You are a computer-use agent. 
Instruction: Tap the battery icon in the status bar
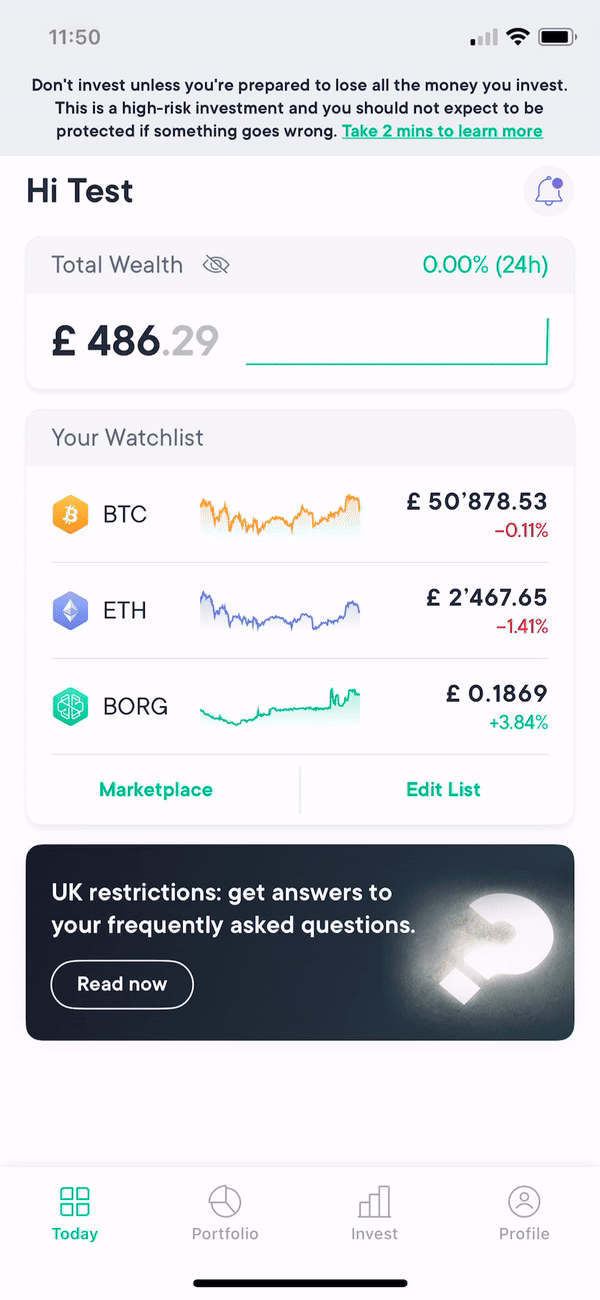coord(557,37)
